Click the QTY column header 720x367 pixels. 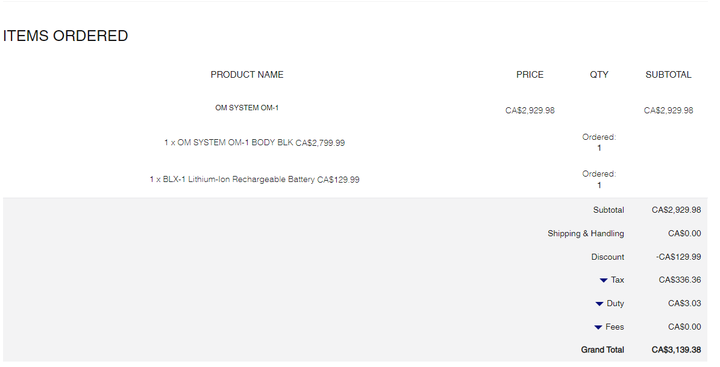point(599,74)
